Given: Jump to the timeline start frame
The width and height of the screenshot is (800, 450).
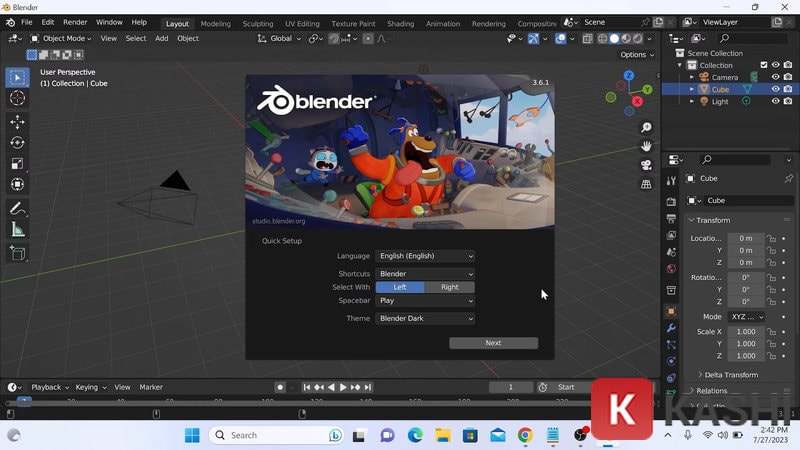Looking at the screenshot, I should coord(307,387).
